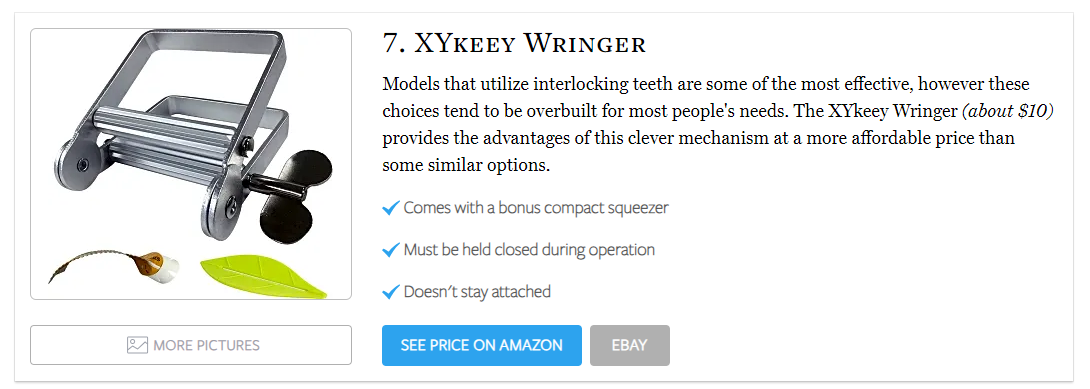Click the checkmark beside Doesn't stay attached
The width and height of the screenshot is (1090, 389).
391,292
